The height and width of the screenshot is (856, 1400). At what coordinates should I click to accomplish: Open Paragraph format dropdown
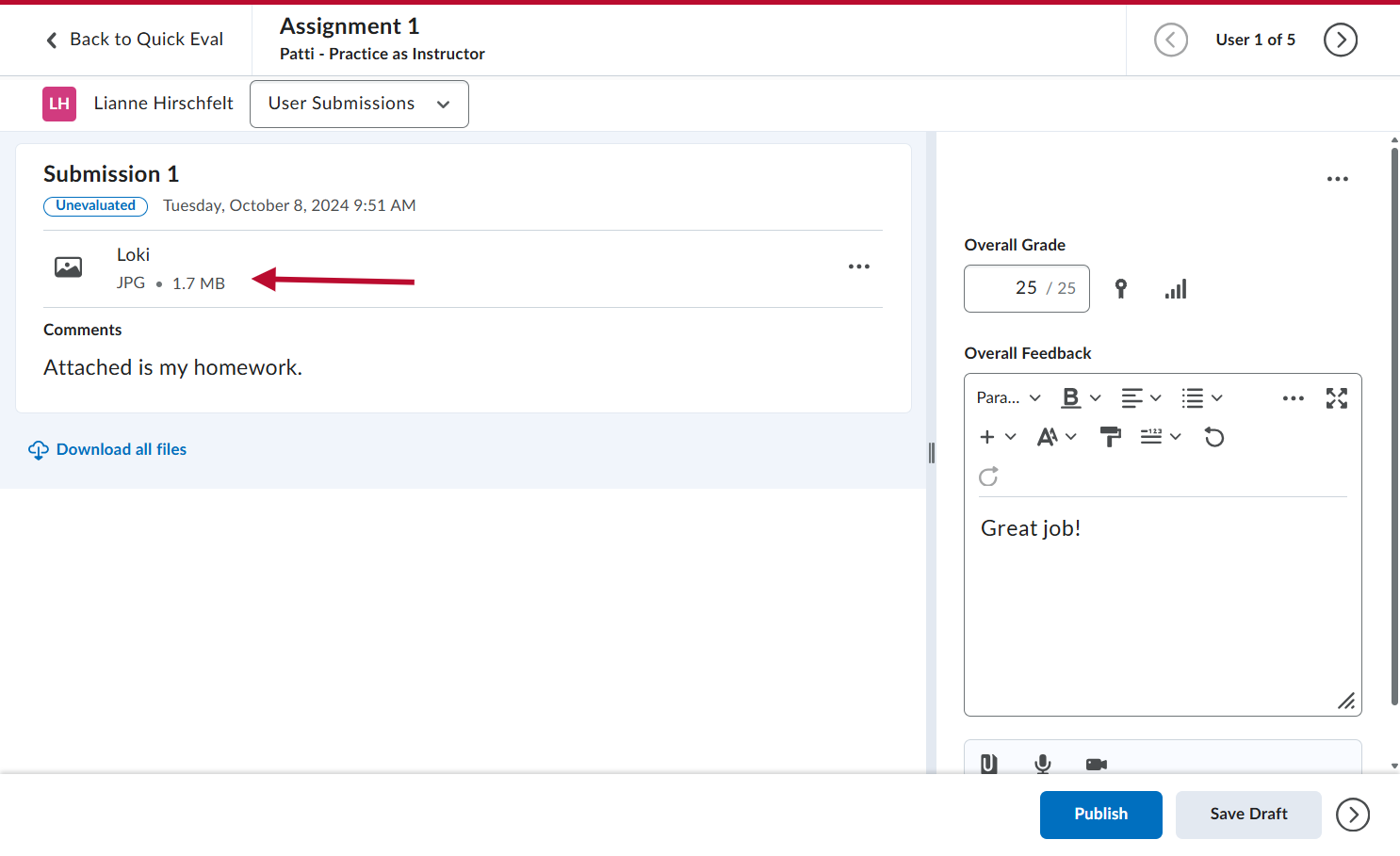pos(1008,398)
